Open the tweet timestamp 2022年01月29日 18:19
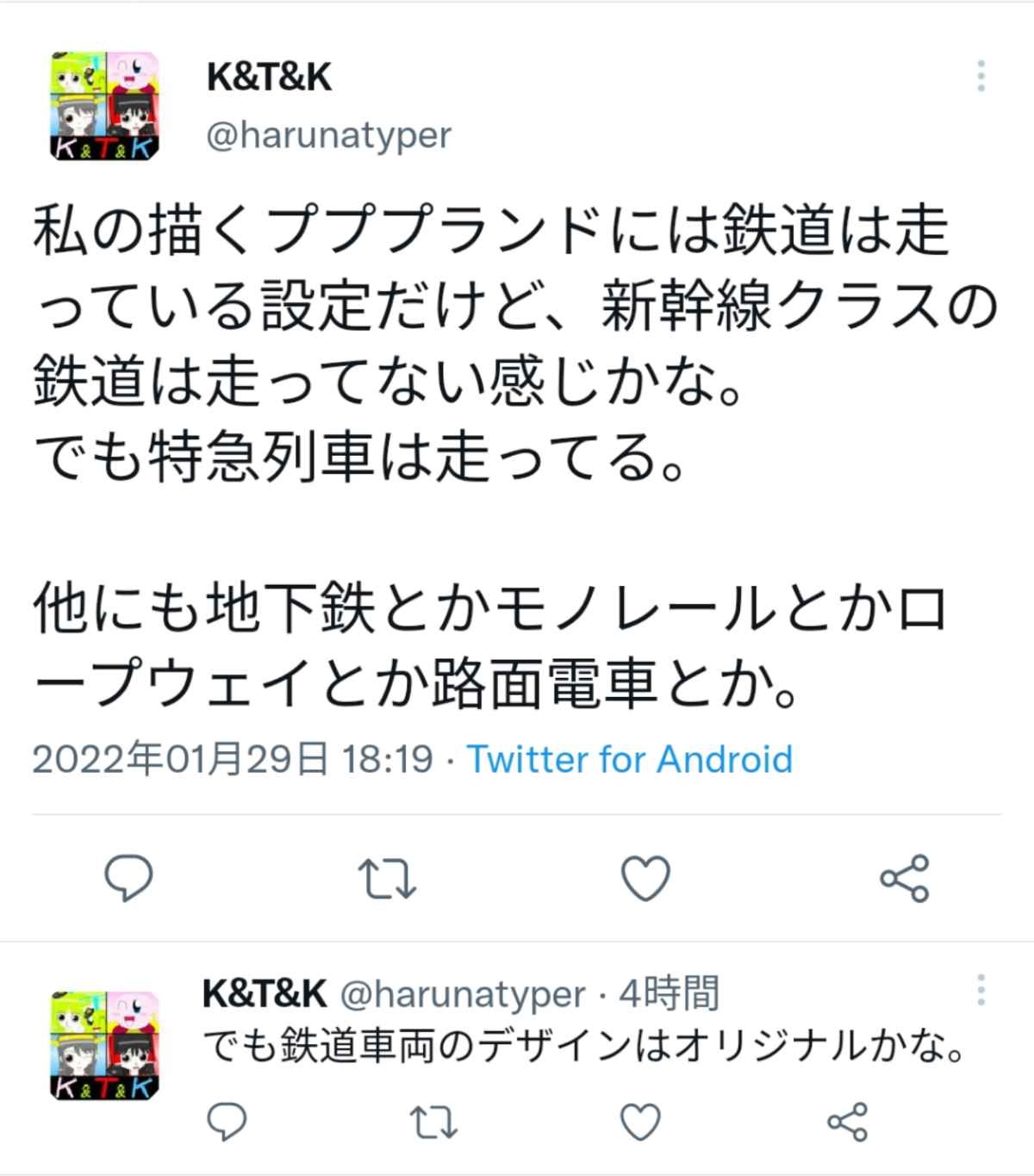Image resolution: width=1034 pixels, height=1176 pixels. [x=233, y=759]
